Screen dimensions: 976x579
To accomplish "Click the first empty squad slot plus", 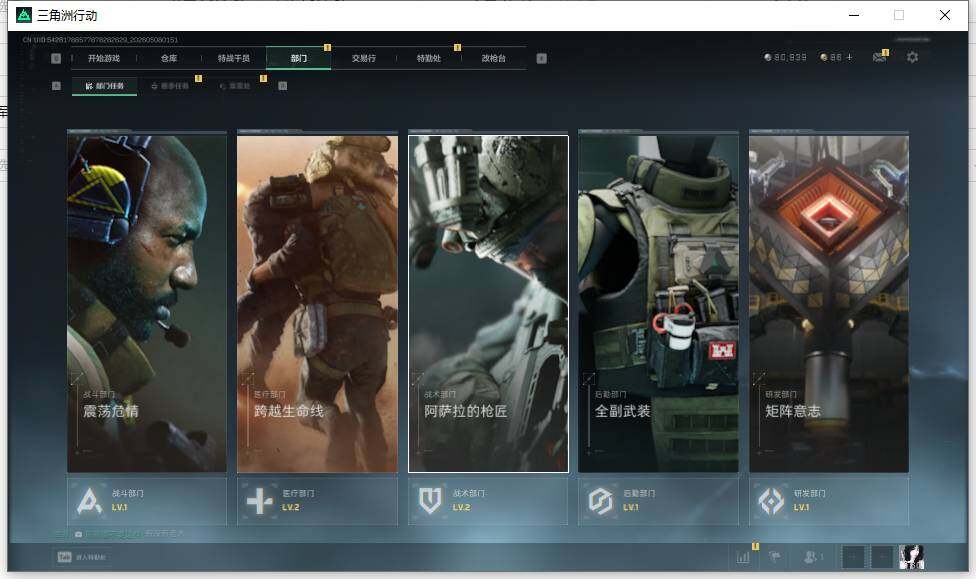I will point(853,557).
